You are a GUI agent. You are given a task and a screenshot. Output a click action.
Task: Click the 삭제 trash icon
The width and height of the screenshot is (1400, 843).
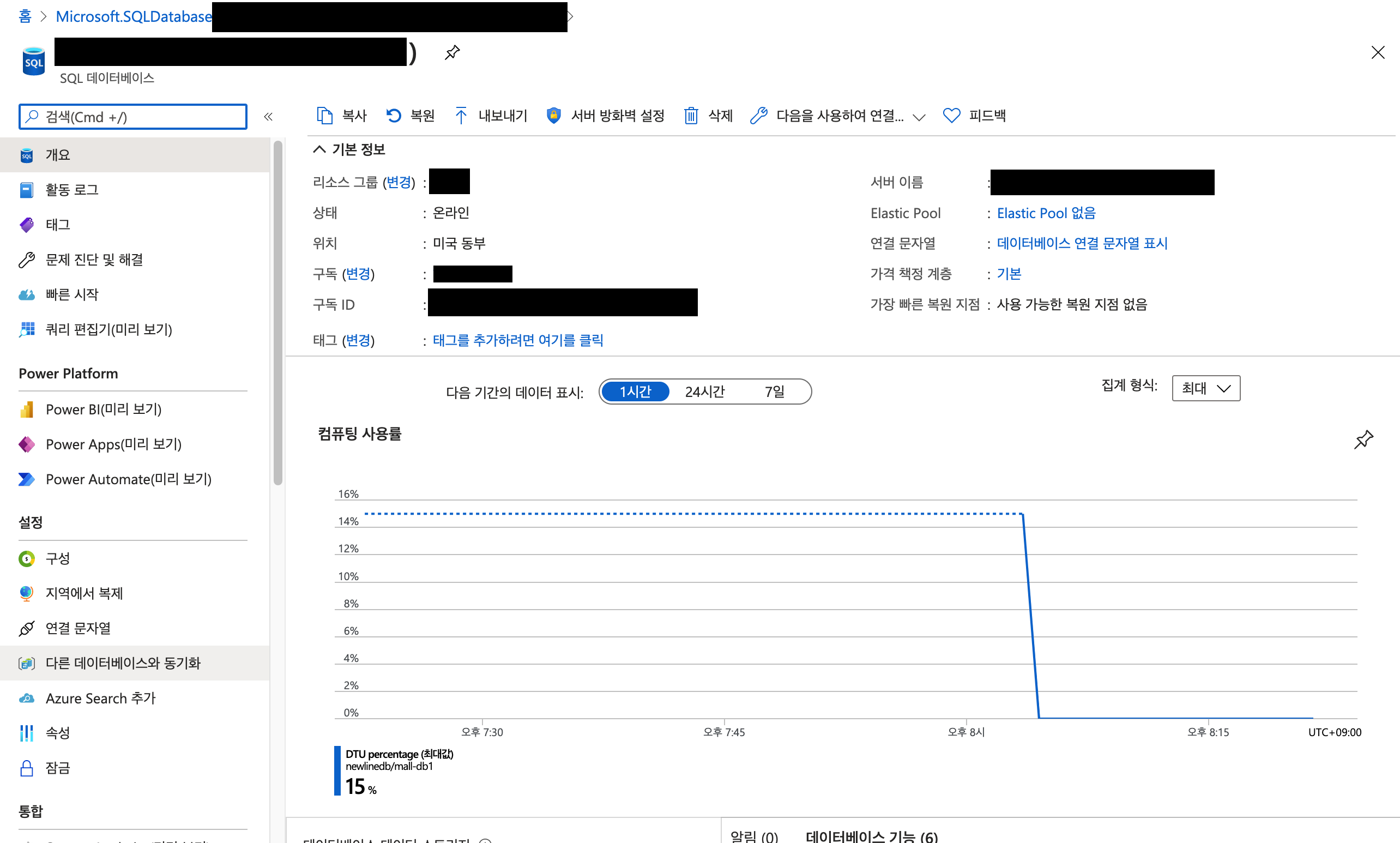[x=691, y=115]
